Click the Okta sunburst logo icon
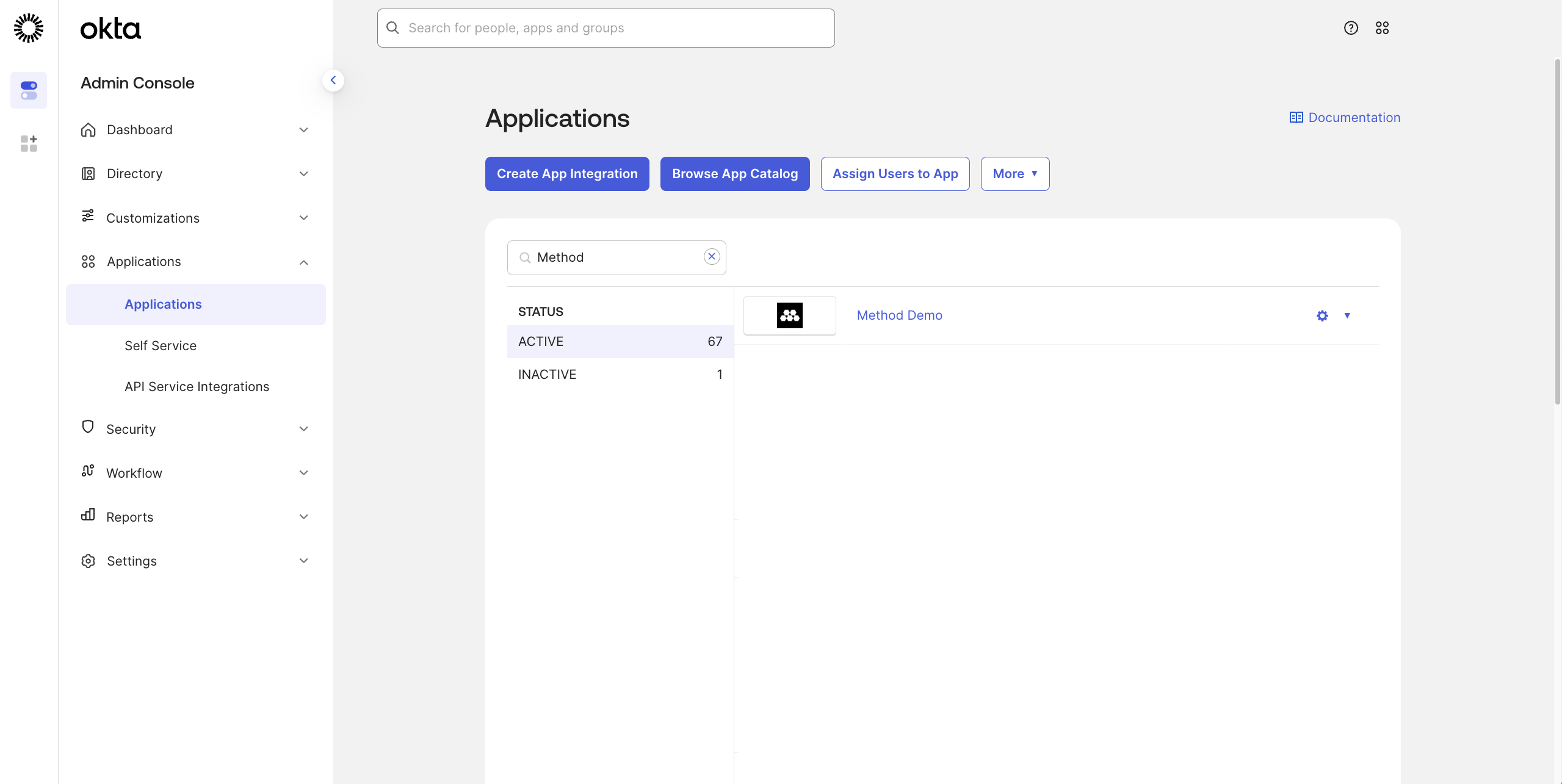 pos(29,28)
